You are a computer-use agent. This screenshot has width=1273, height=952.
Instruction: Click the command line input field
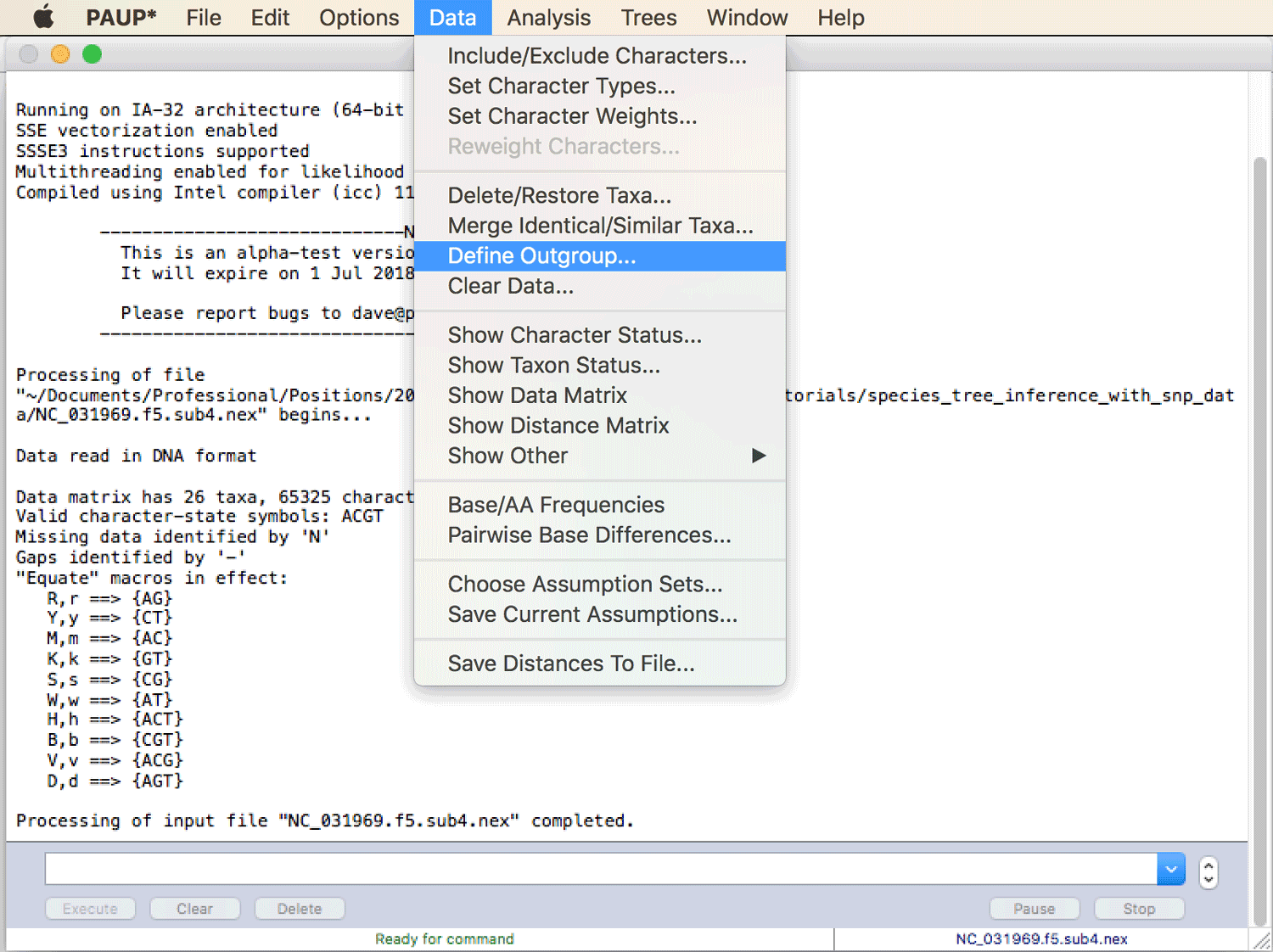tap(601, 869)
